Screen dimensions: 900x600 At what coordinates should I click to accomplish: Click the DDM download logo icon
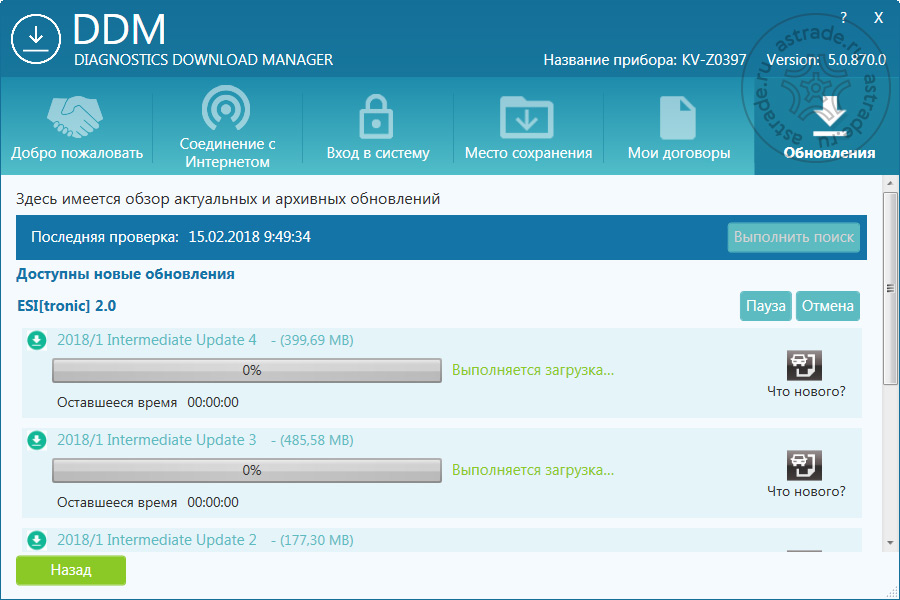[x=36, y=39]
